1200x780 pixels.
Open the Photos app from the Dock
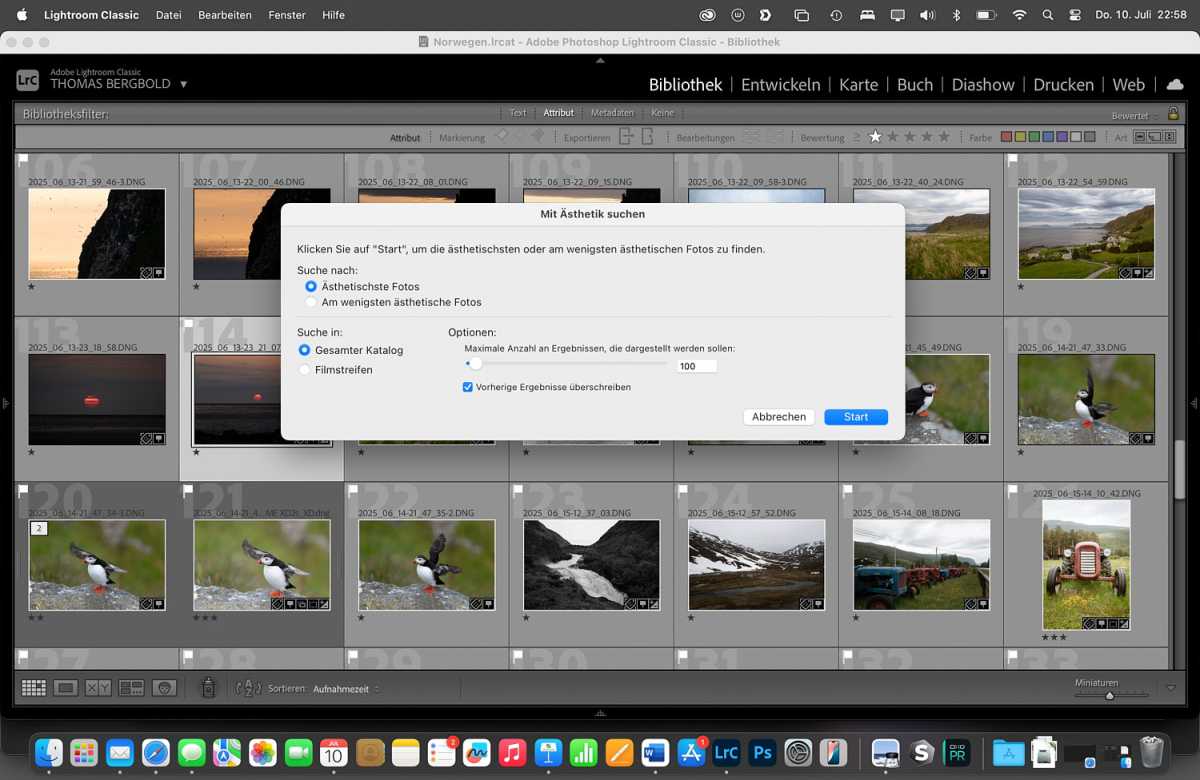point(263,752)
